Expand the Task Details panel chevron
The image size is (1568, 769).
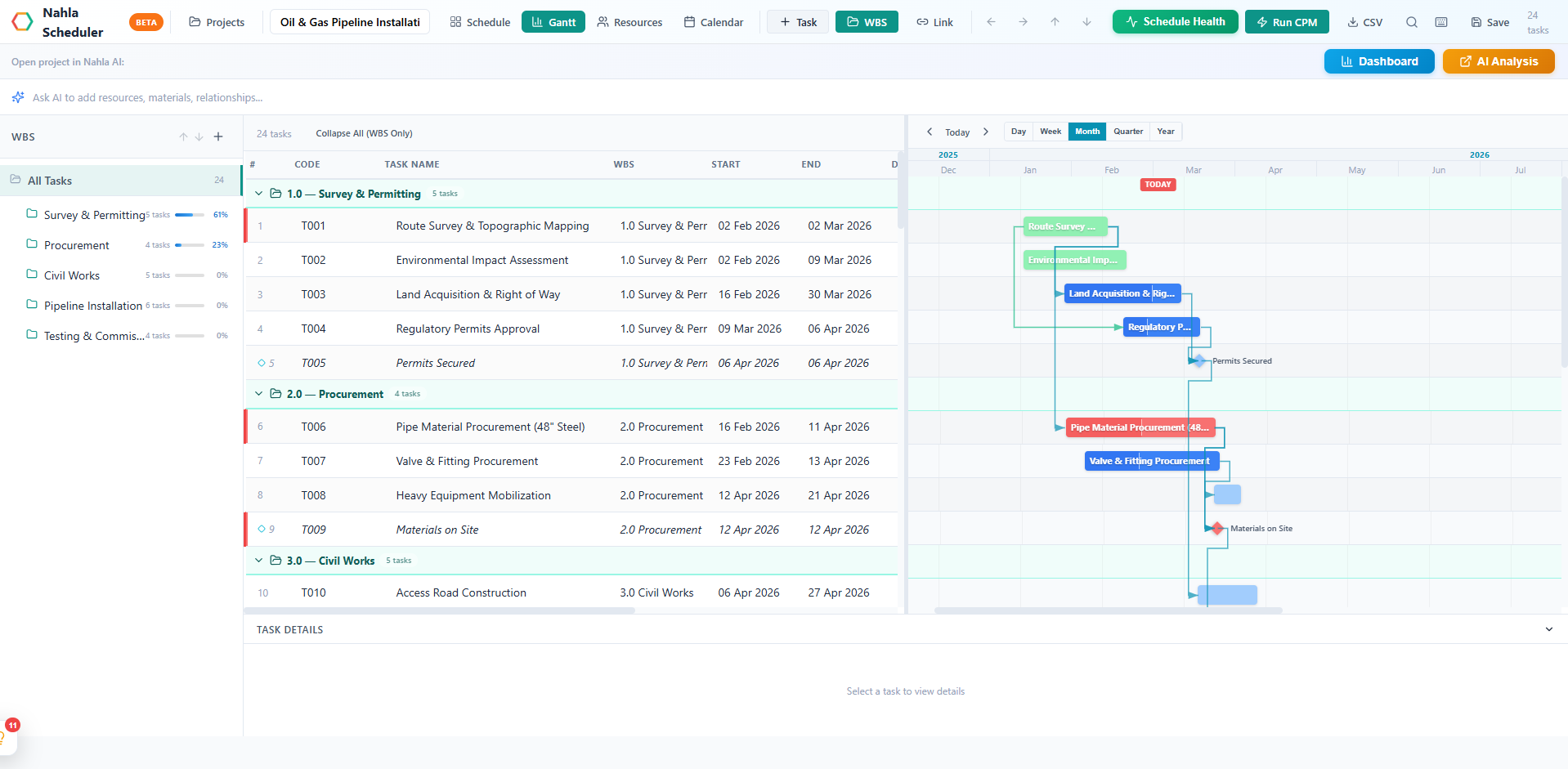pyautogui.click(x=1549, y=629)
